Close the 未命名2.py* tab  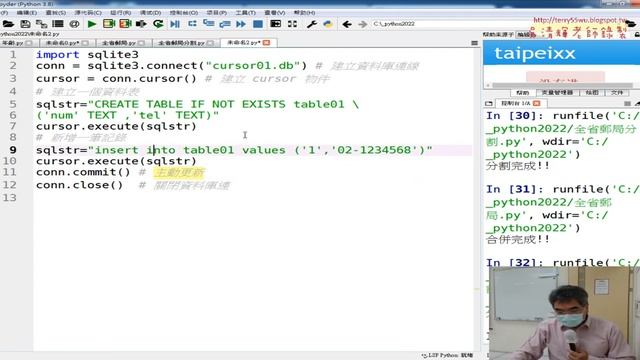point(267,42)
